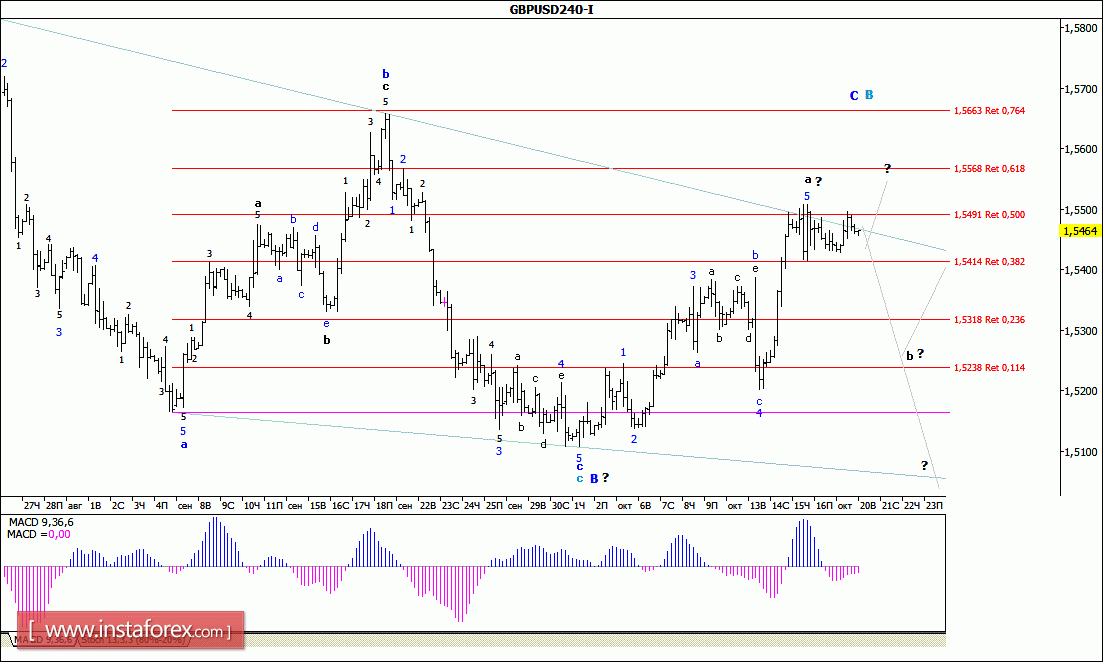The height and width of the screenshot is (662, 1103).
Task: Click the 16П date label
Action: [824, 505]
